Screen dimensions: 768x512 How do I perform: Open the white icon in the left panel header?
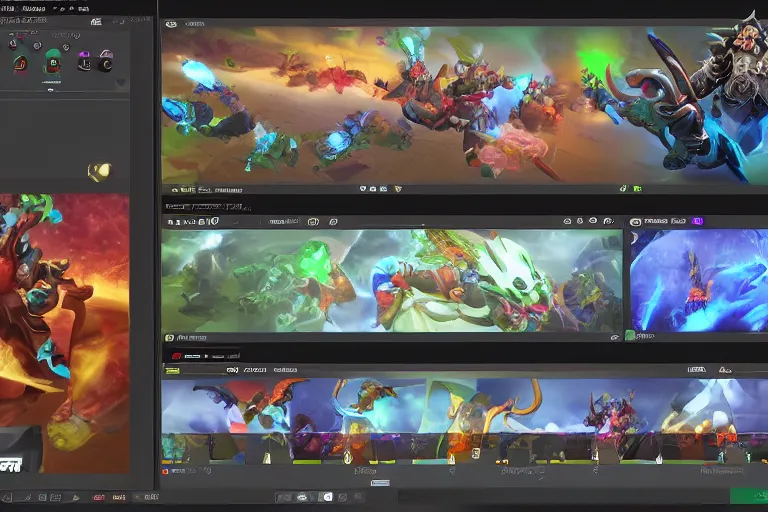pyautogui.click(x=96, y=22)
